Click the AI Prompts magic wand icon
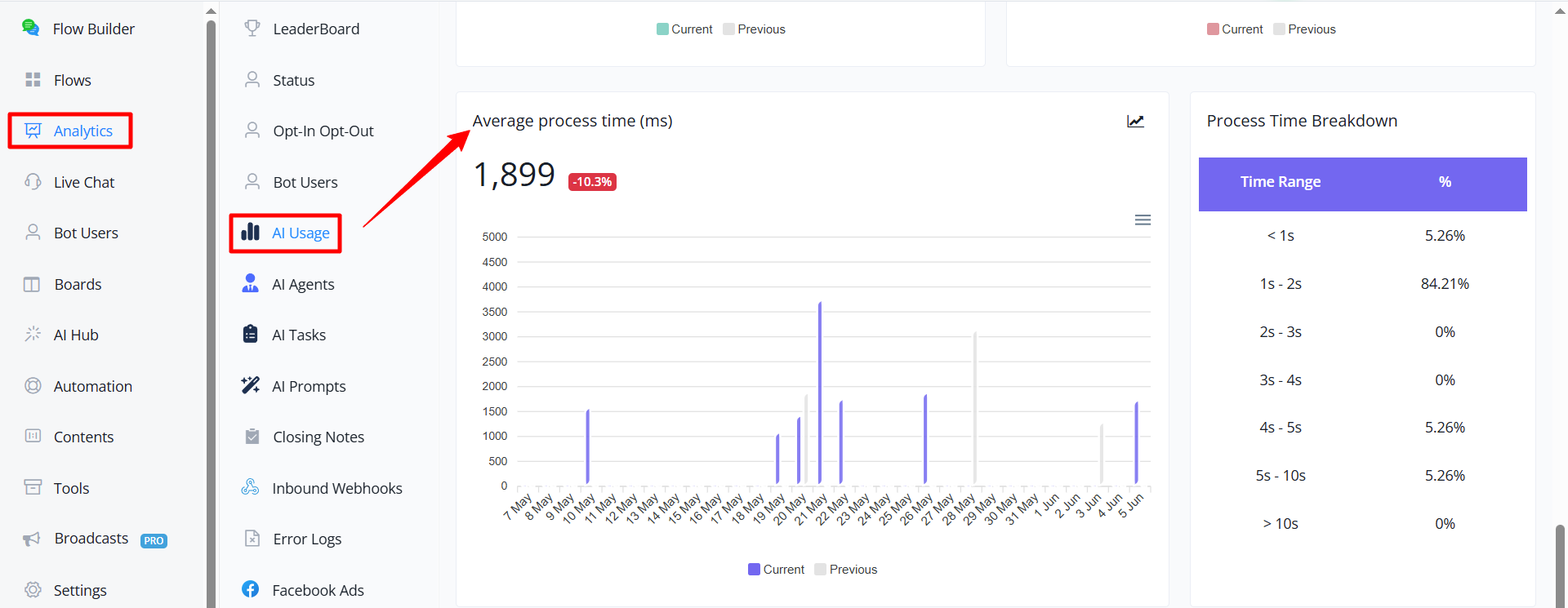This screenshot has width=1568, height=608. click(x=251, y=385)
